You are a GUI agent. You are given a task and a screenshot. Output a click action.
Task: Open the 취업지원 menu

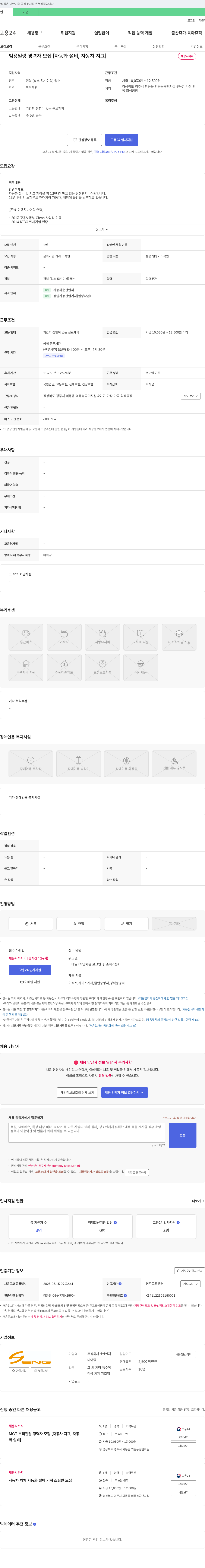(x=68, y=33)
